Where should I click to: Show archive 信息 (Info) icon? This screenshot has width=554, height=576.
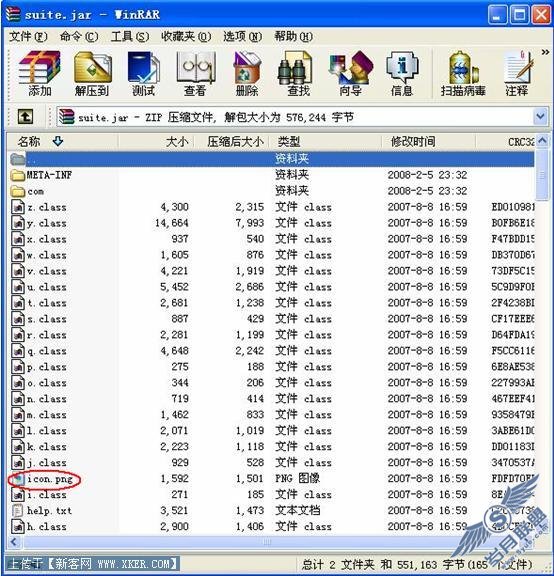click(402, 73)
